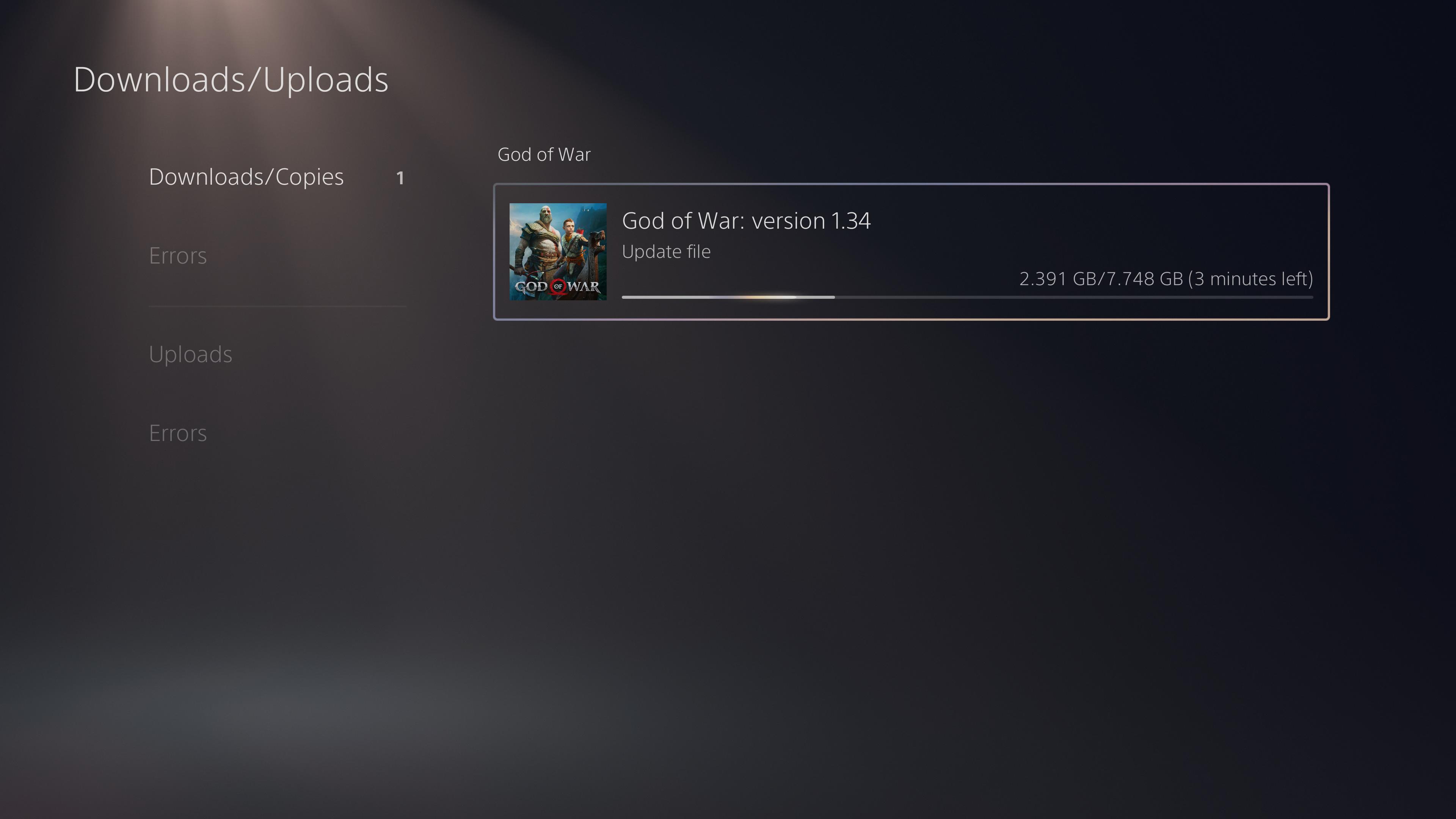Click the God of War logo on cover

click(x=558, y=287)
